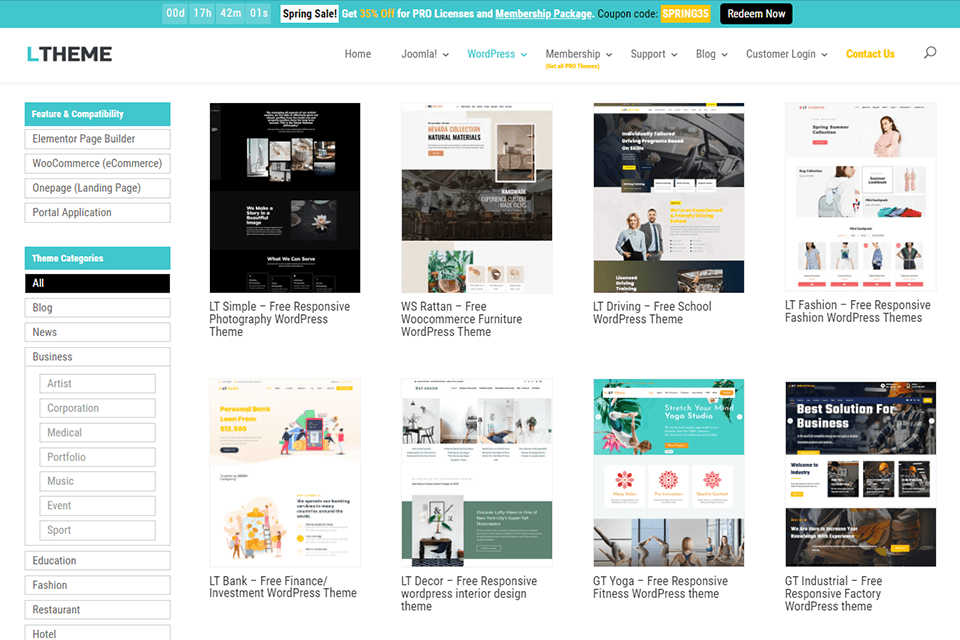Open Customer Login menu item
Screen dimensions: 960x640
pos(781,54)
